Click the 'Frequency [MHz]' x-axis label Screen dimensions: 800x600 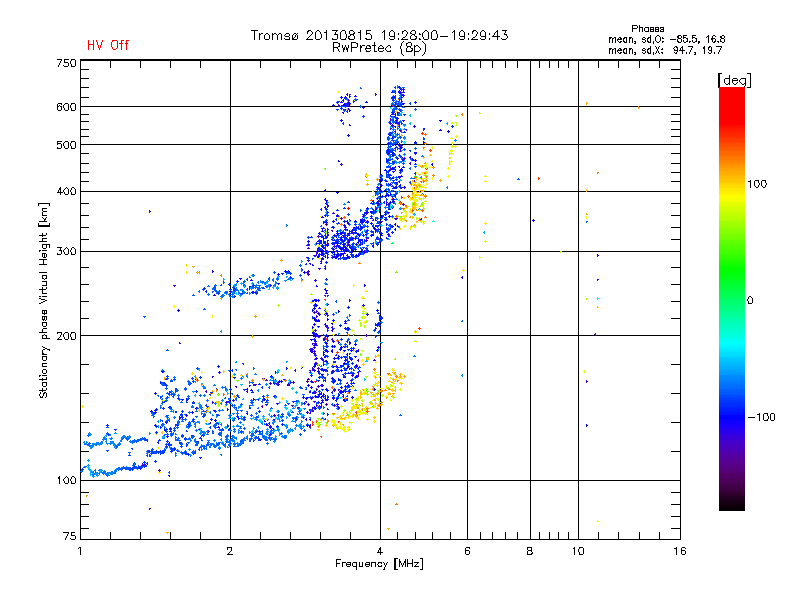[x=379, y=564]
